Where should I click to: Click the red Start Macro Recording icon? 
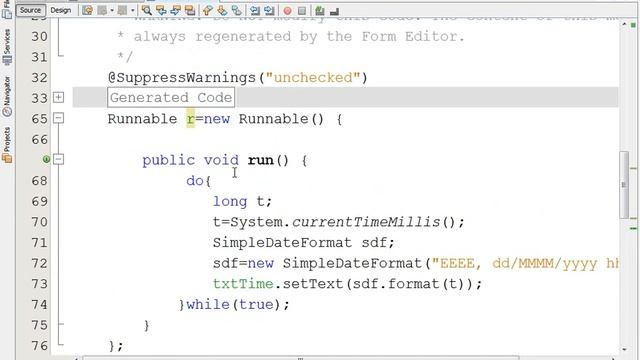[287, 11]
